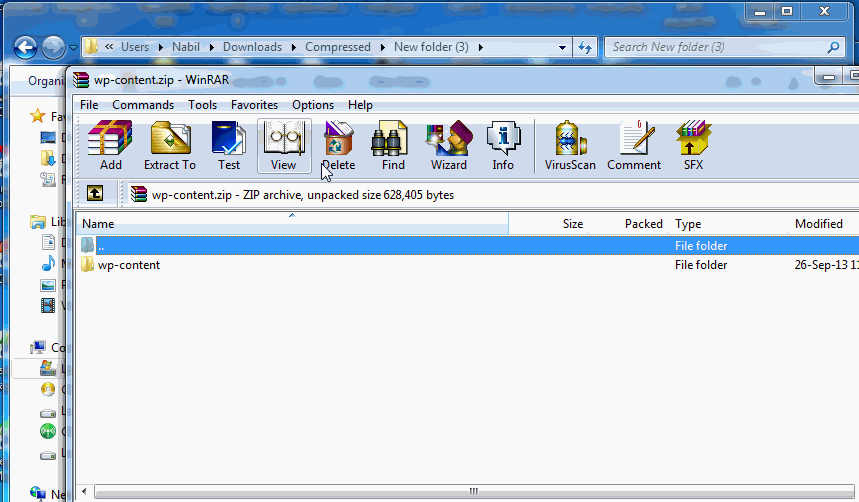The height and width of the screenshot is (502, 859).
Task: Open the Help menu
Action: (x=360, y=105)
